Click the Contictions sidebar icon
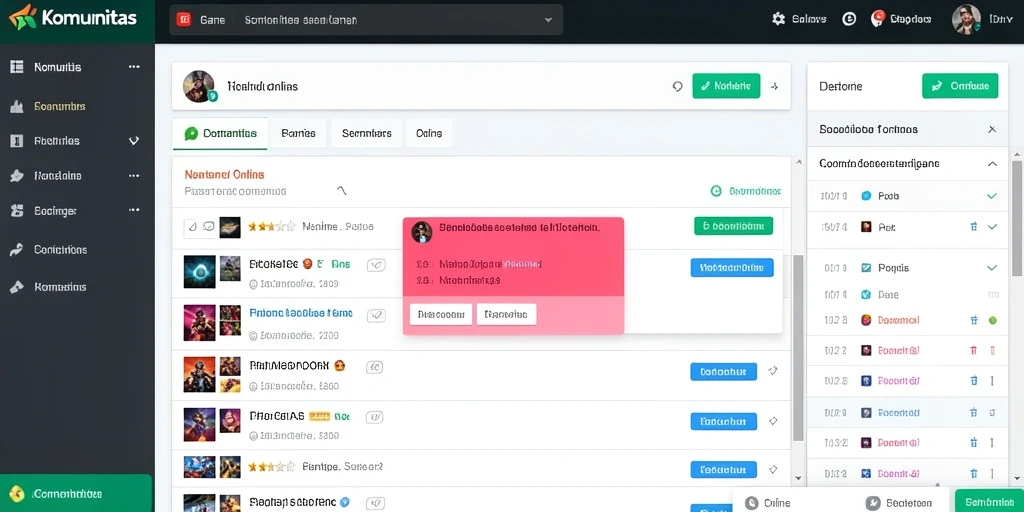The width and height of the screenshot is (1024, 512). point(17,249)
